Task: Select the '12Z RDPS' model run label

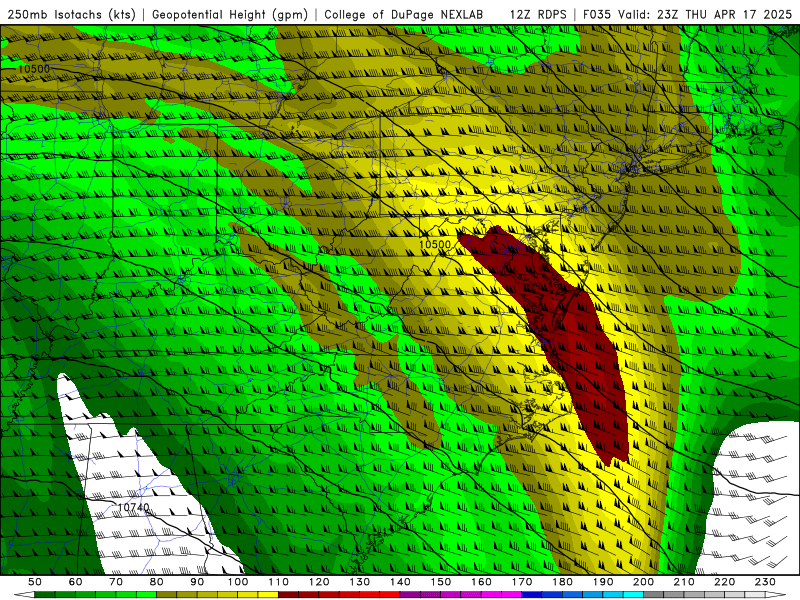Action: coord(538,14)
